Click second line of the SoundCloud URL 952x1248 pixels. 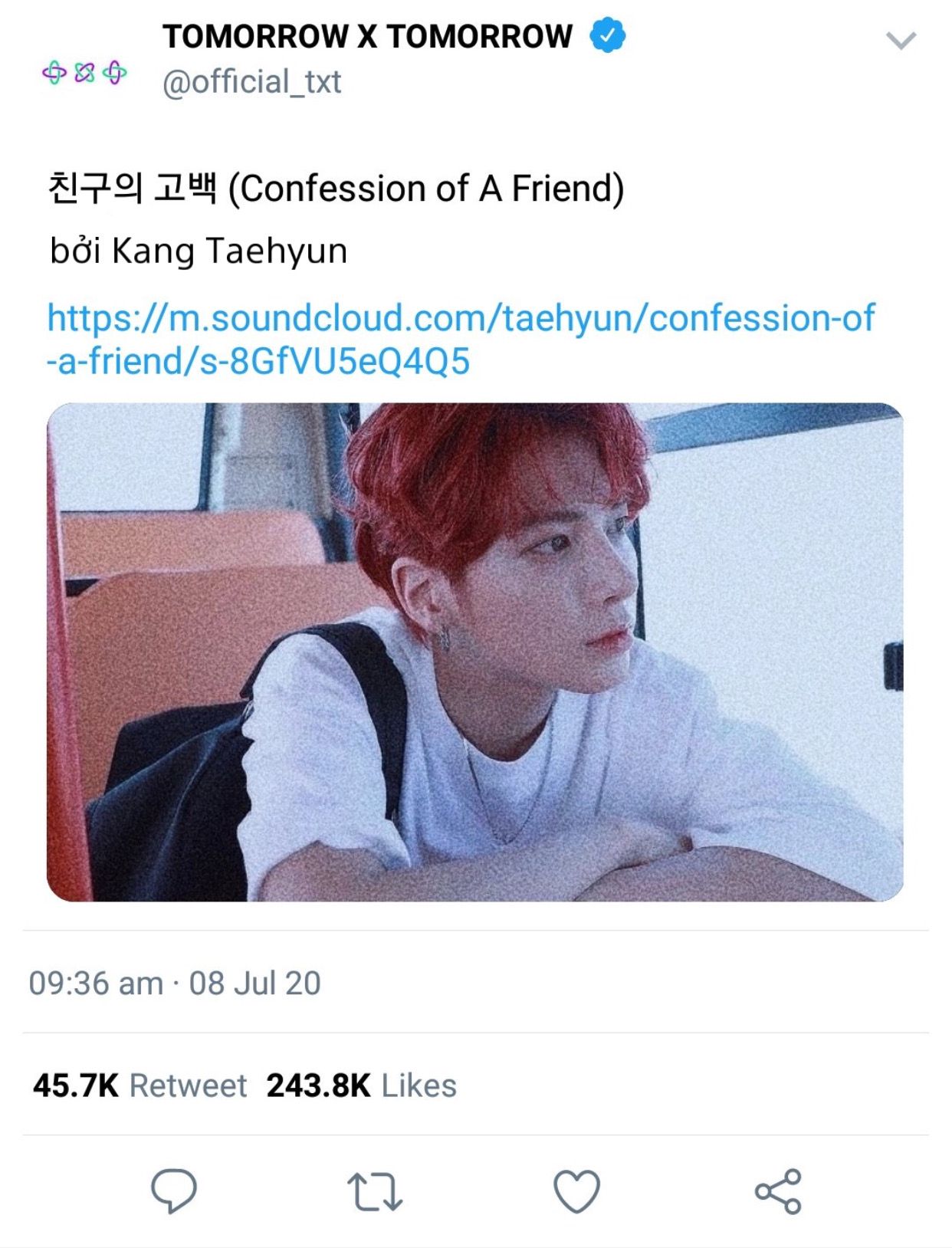(x=258, y=360)
